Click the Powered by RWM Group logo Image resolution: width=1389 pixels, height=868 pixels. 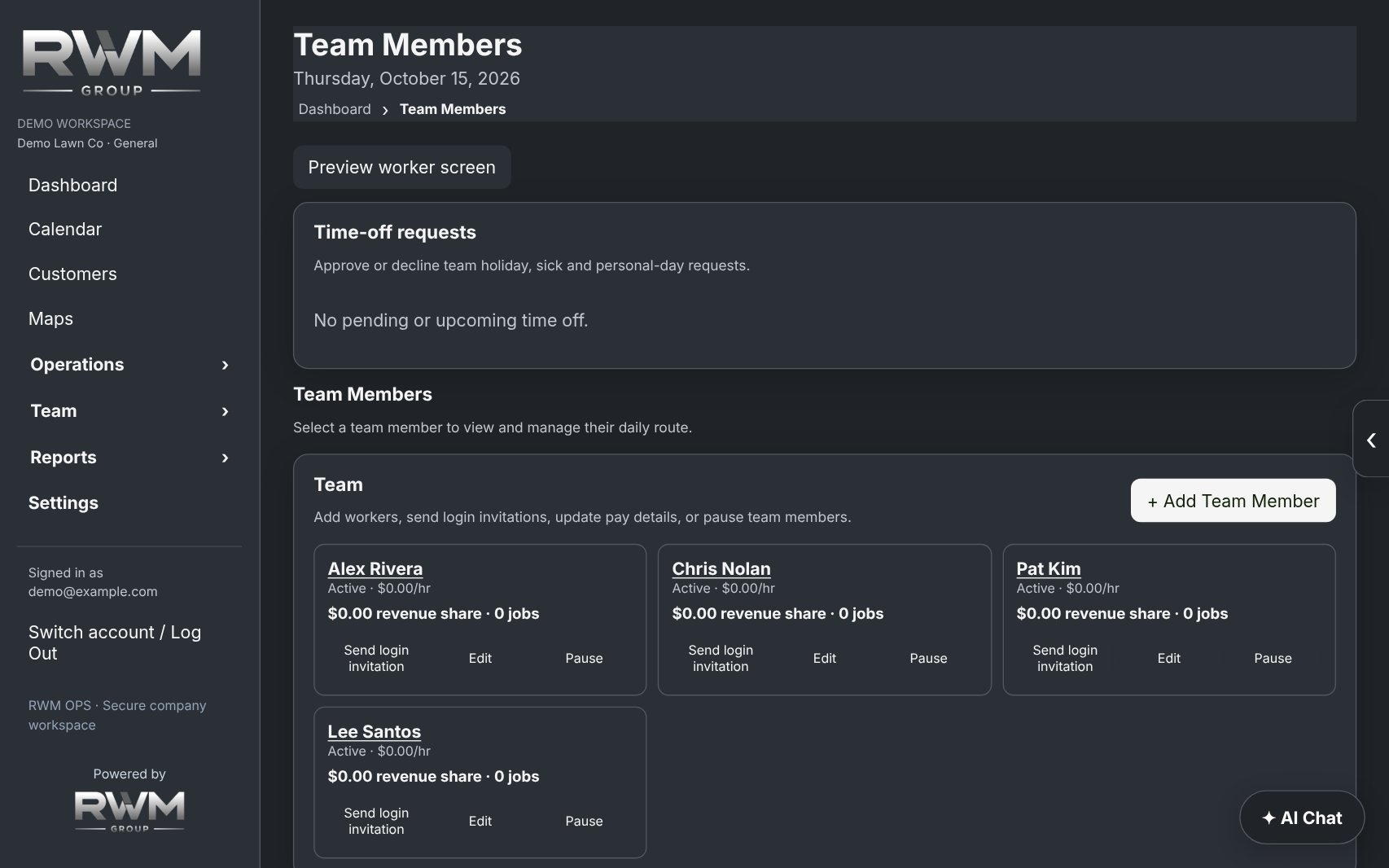pos(129,811)
